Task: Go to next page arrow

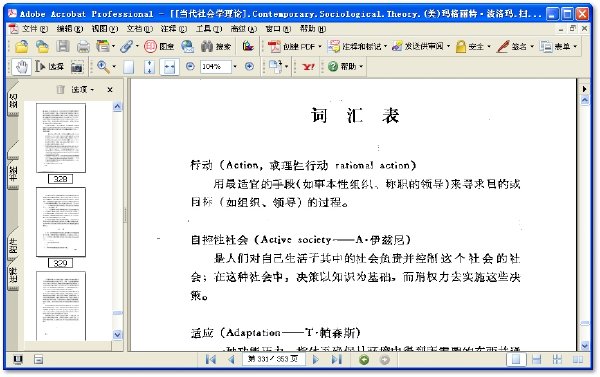Action: coord(316,359)
